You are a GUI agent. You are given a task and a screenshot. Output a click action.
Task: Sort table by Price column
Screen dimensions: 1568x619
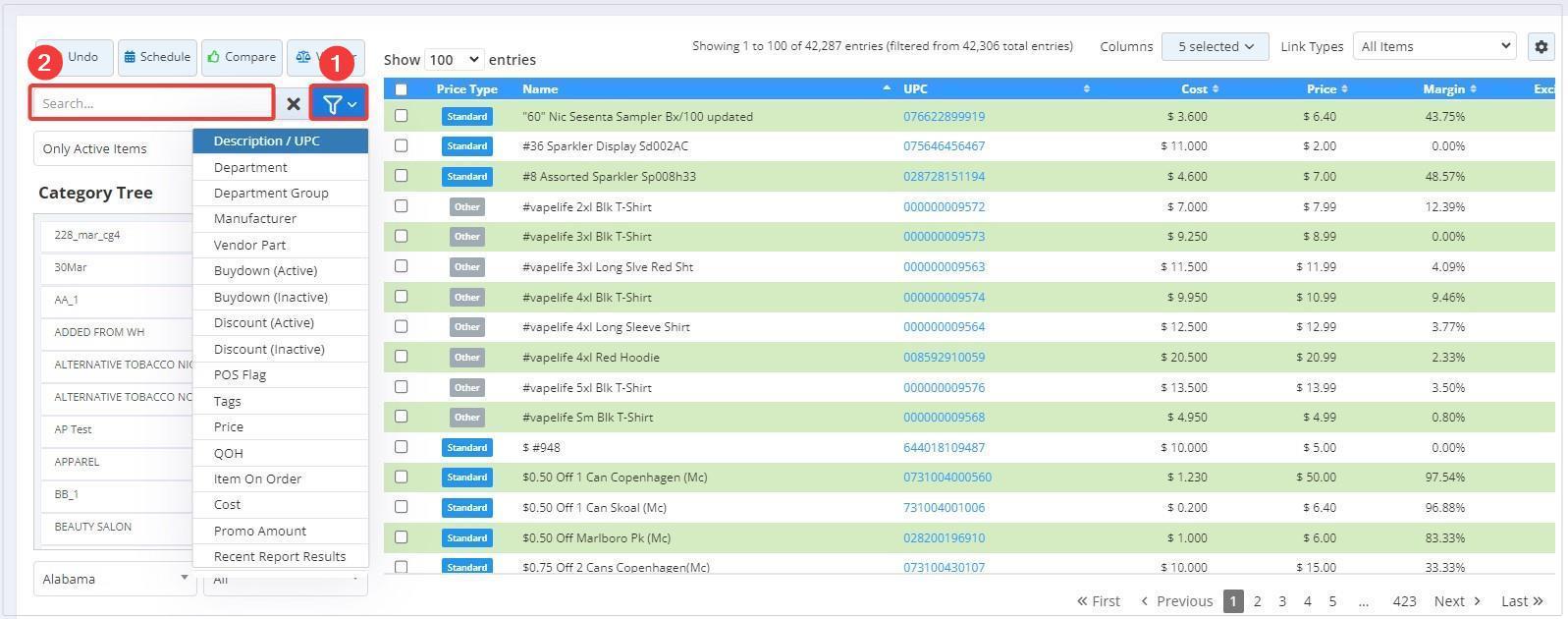click(x=1322, y=88)
